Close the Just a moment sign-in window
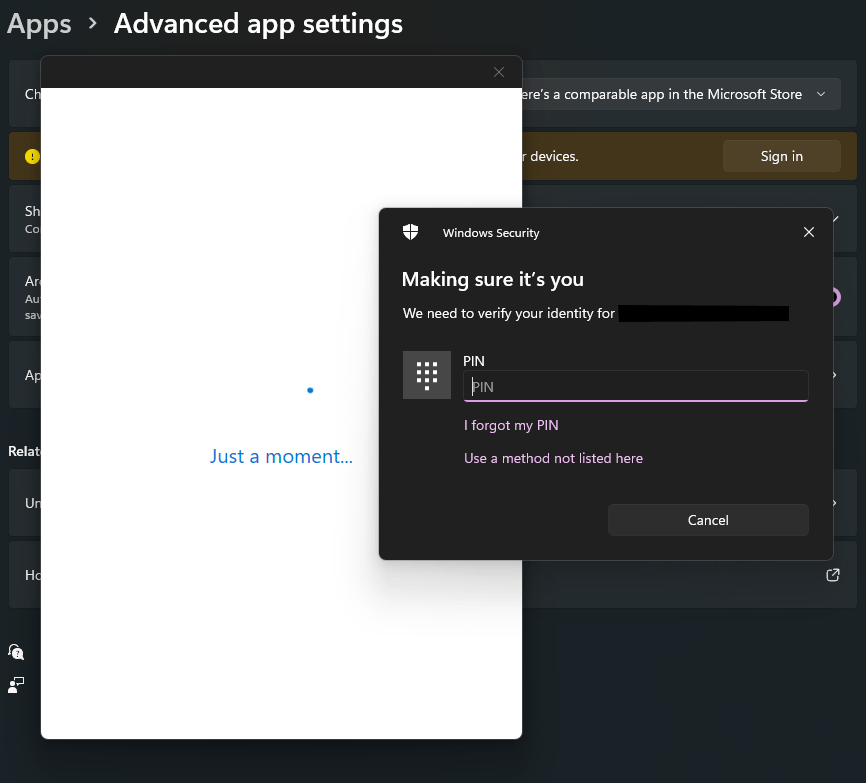 pyautogui.click(x=499, y=72)
